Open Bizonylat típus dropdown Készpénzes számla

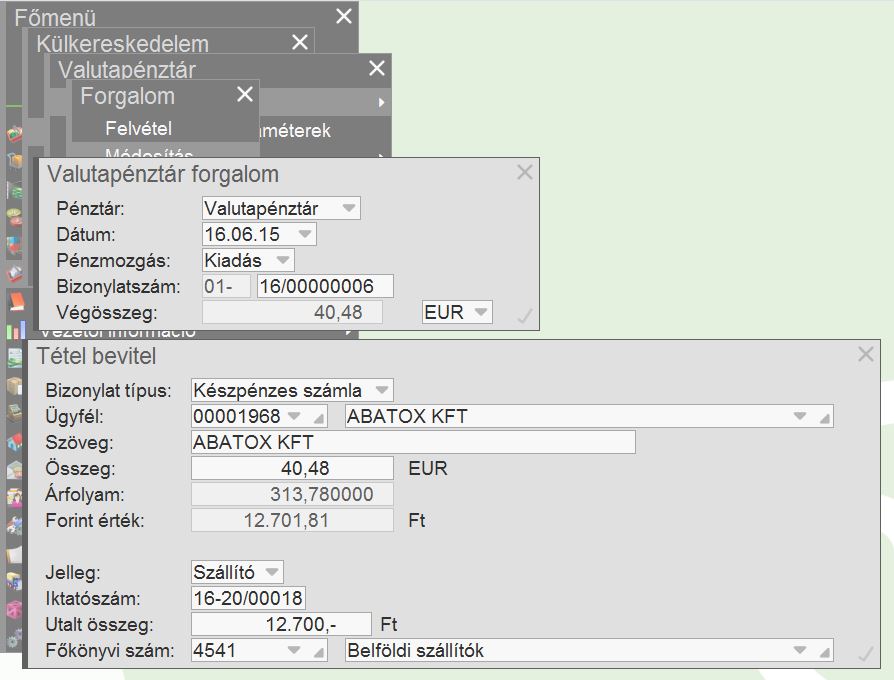click(x=381, y=390)
